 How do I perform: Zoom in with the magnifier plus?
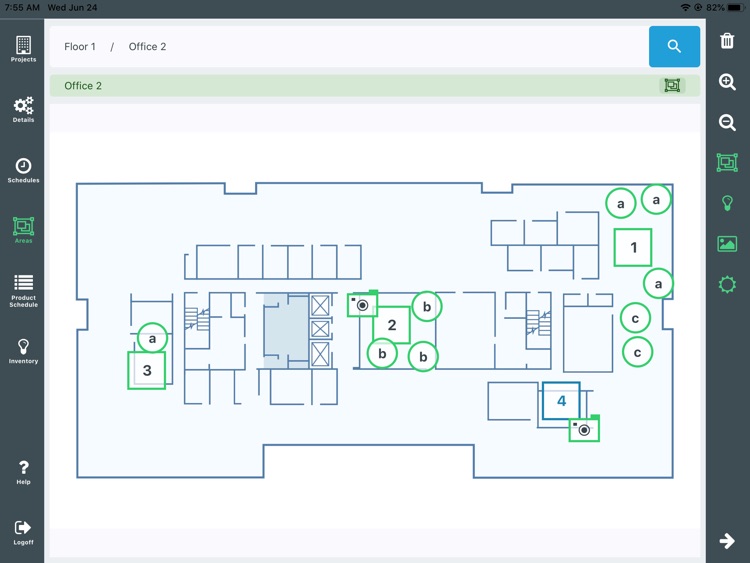click(x=727, y=82)
